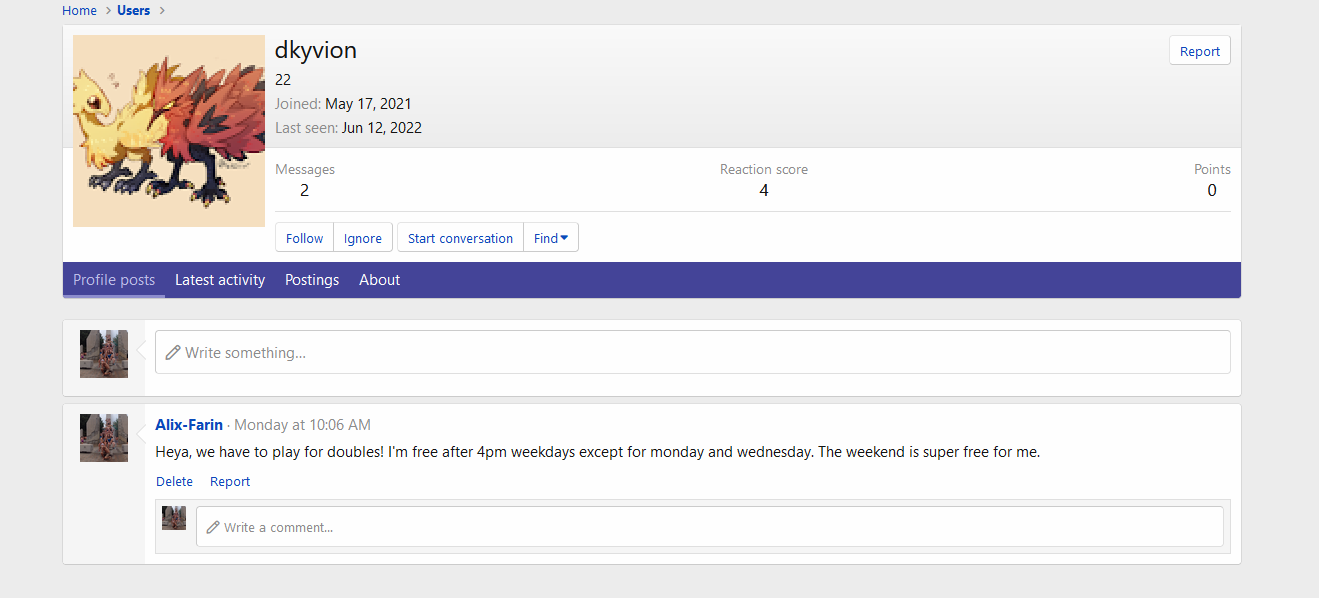Click the Write something input field
The image size is (1319, 598).
click(693, 352)
